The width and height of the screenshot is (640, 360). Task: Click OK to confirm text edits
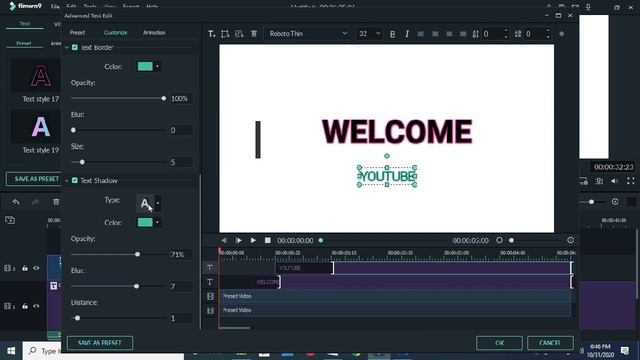tap(499, 343)
